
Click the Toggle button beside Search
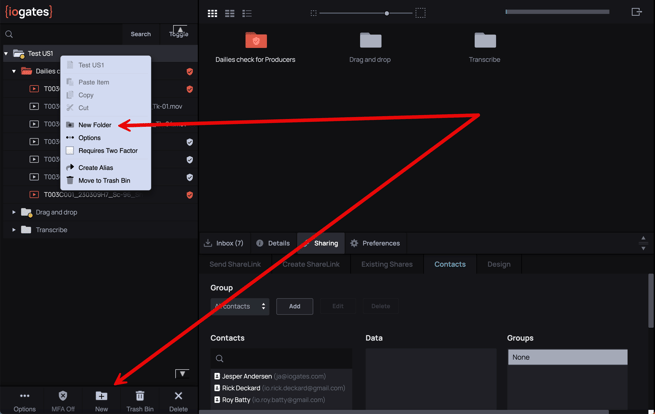click(179, 33)
